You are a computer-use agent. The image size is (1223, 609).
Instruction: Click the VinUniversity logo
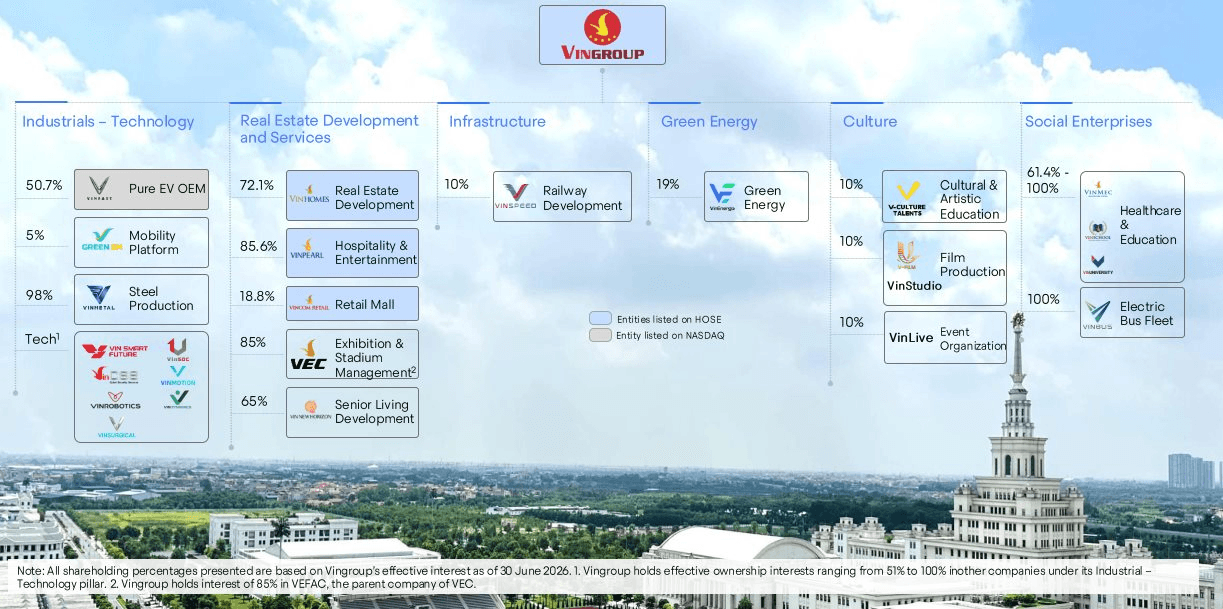point(1098,265)
